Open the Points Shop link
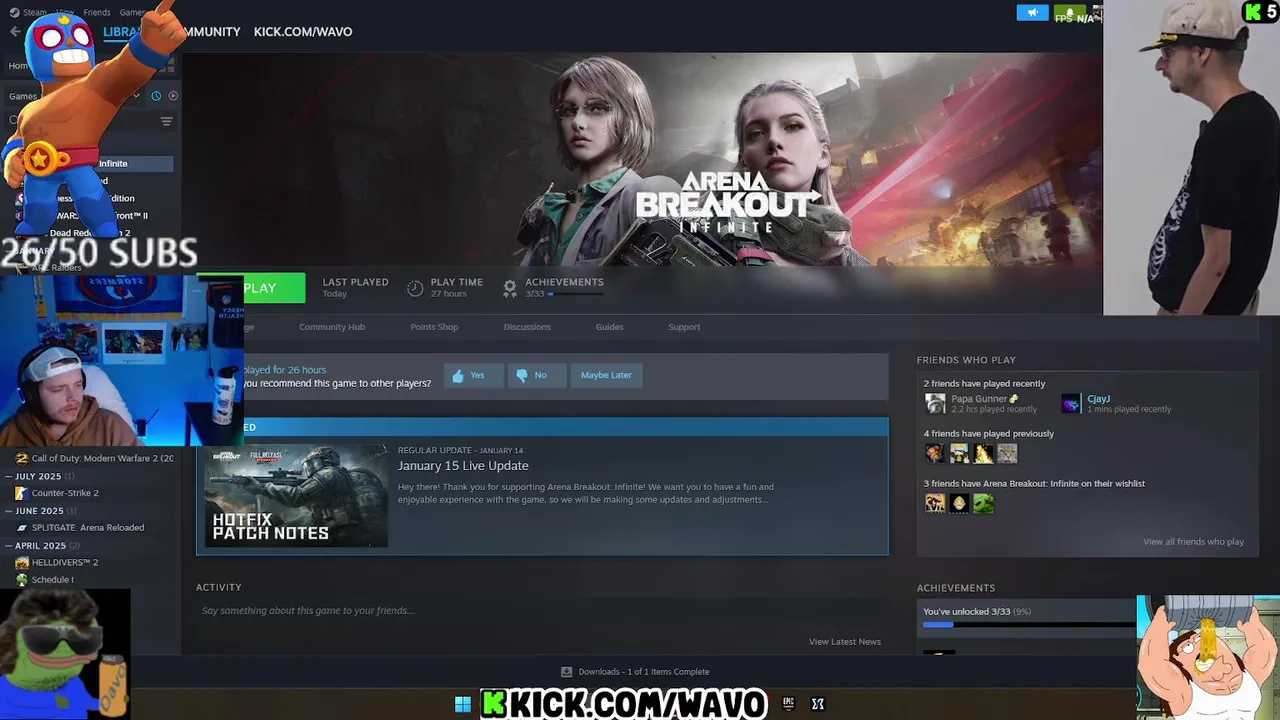 (434, 327)
